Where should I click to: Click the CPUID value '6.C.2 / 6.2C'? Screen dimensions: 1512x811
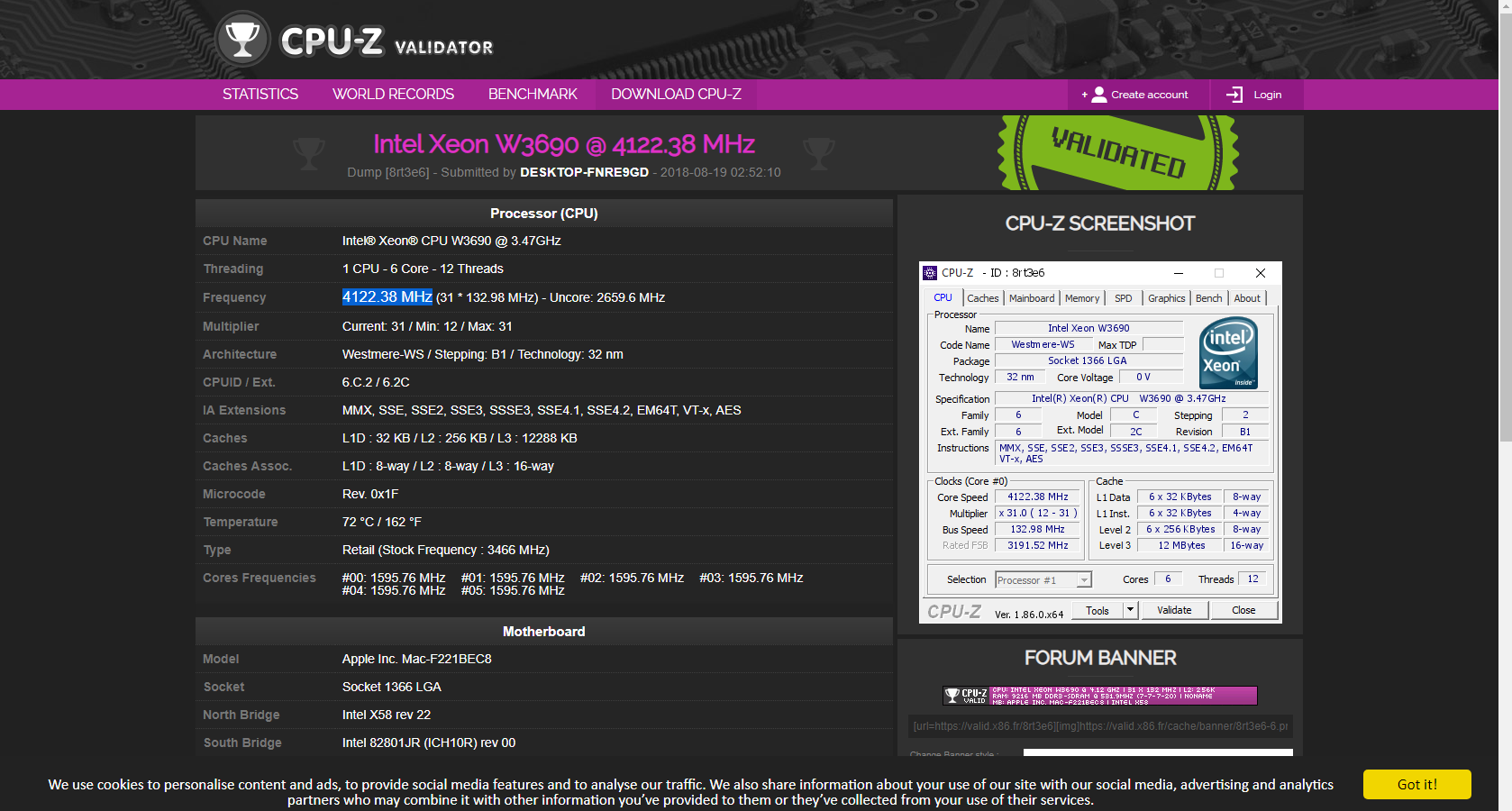coord(376,382)
